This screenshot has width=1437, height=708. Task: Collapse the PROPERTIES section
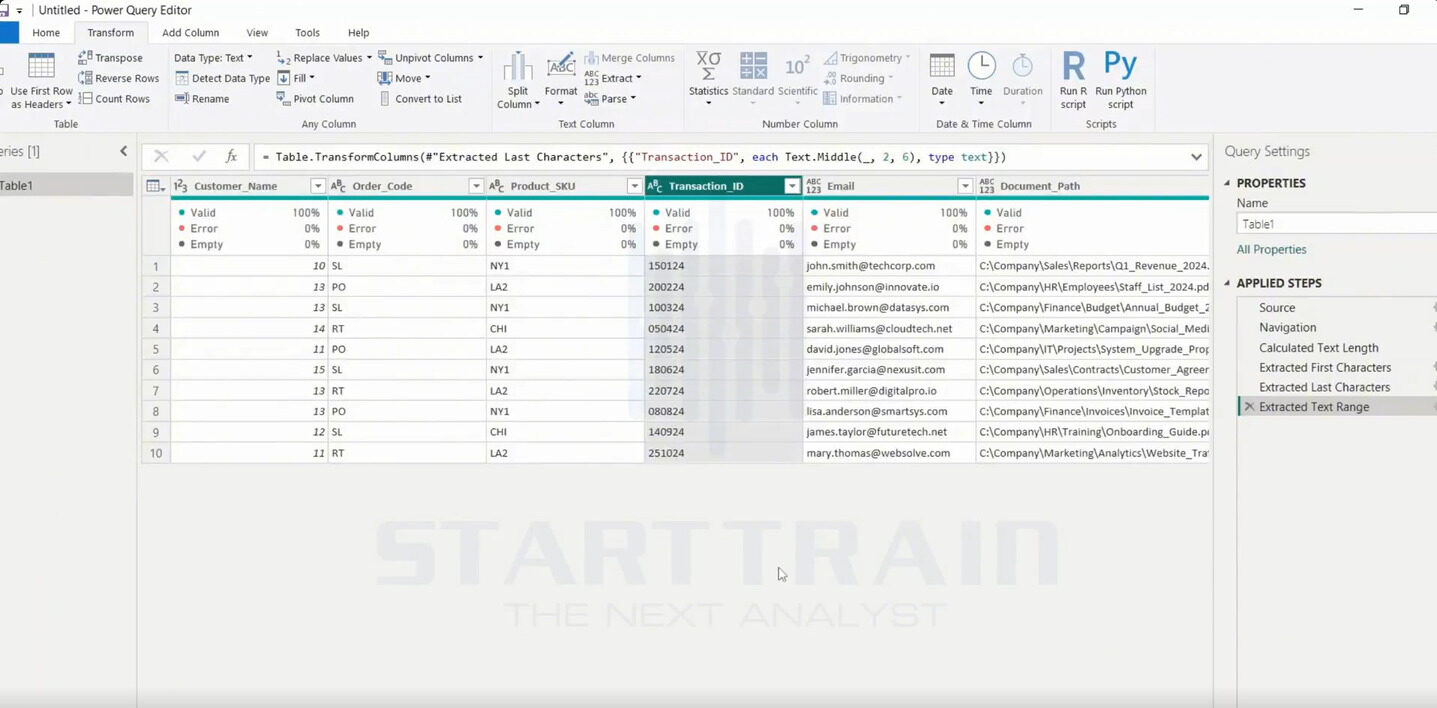1228,183
